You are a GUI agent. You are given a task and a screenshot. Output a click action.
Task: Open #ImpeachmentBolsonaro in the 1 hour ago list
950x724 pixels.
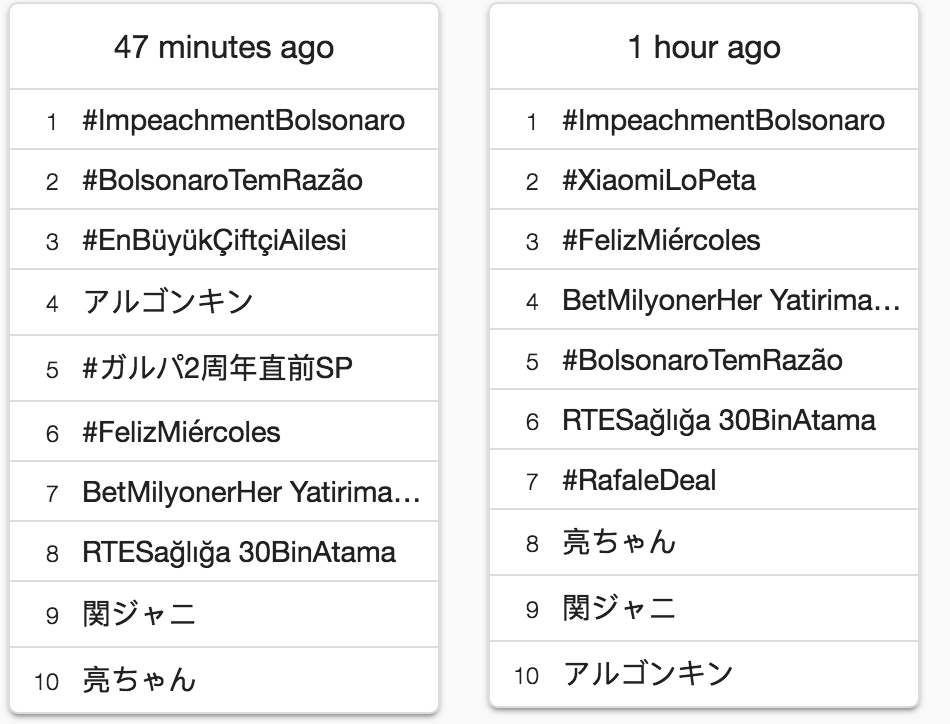point(723,121)
